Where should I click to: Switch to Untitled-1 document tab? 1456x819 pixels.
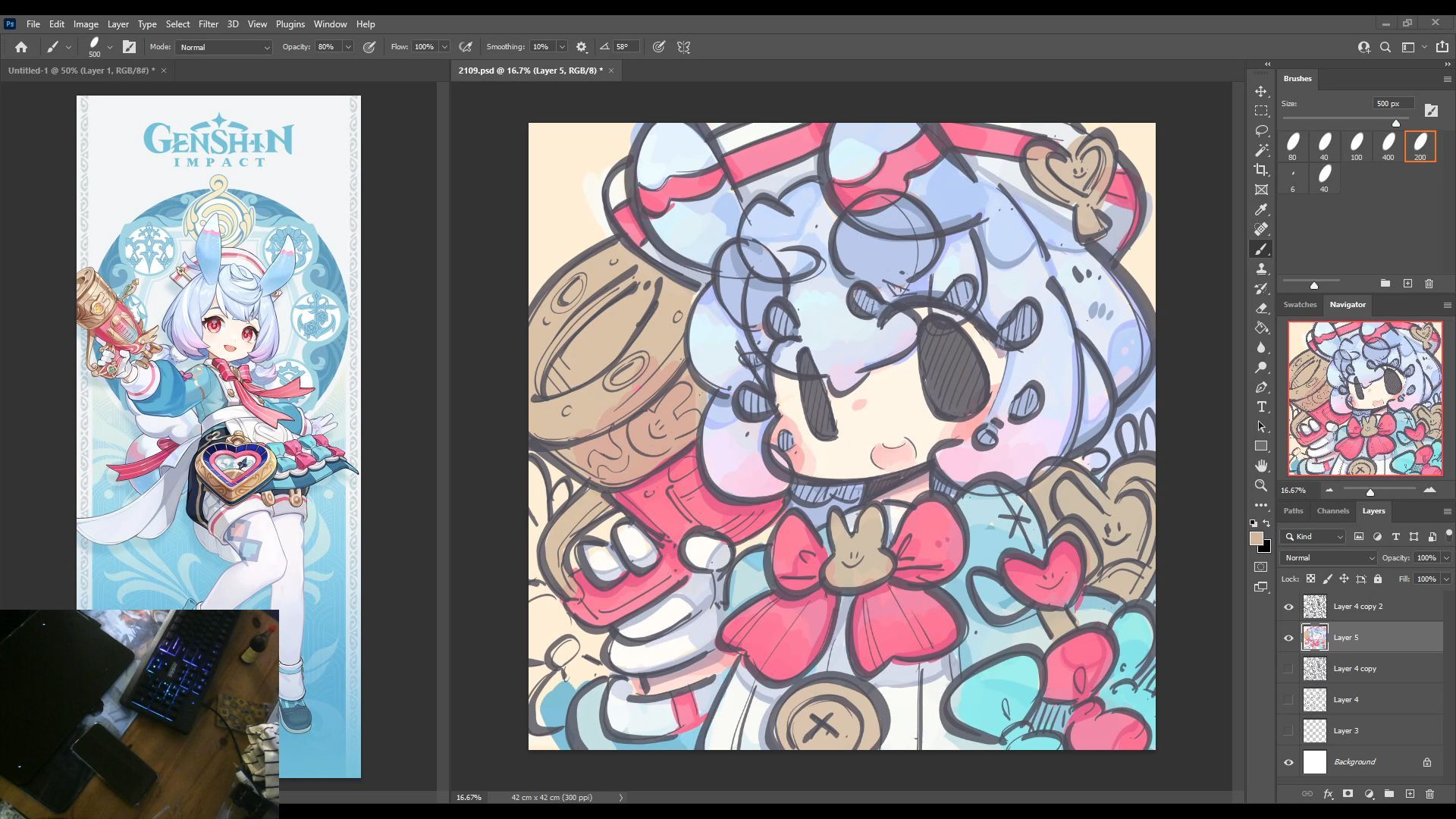click(81, 71)
